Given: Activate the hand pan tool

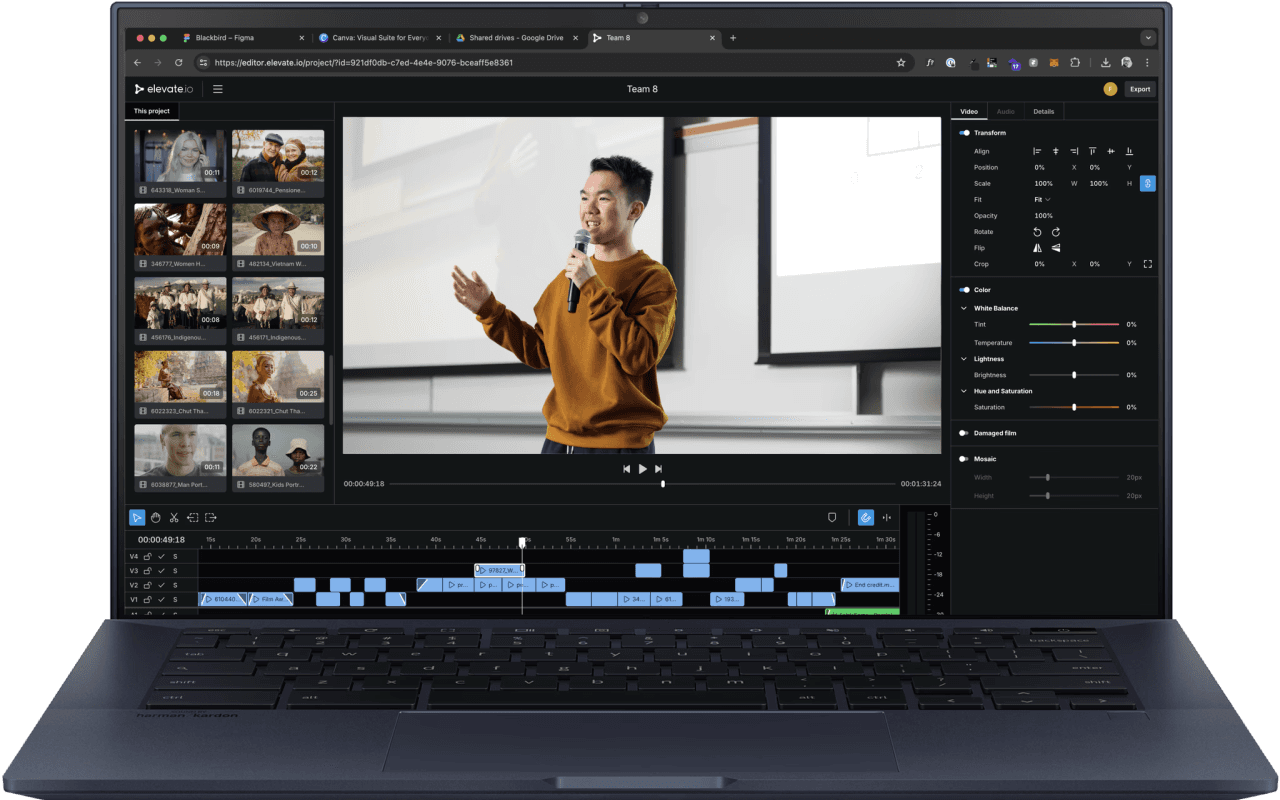Looking at the screenshot, I should click(155, 517).
